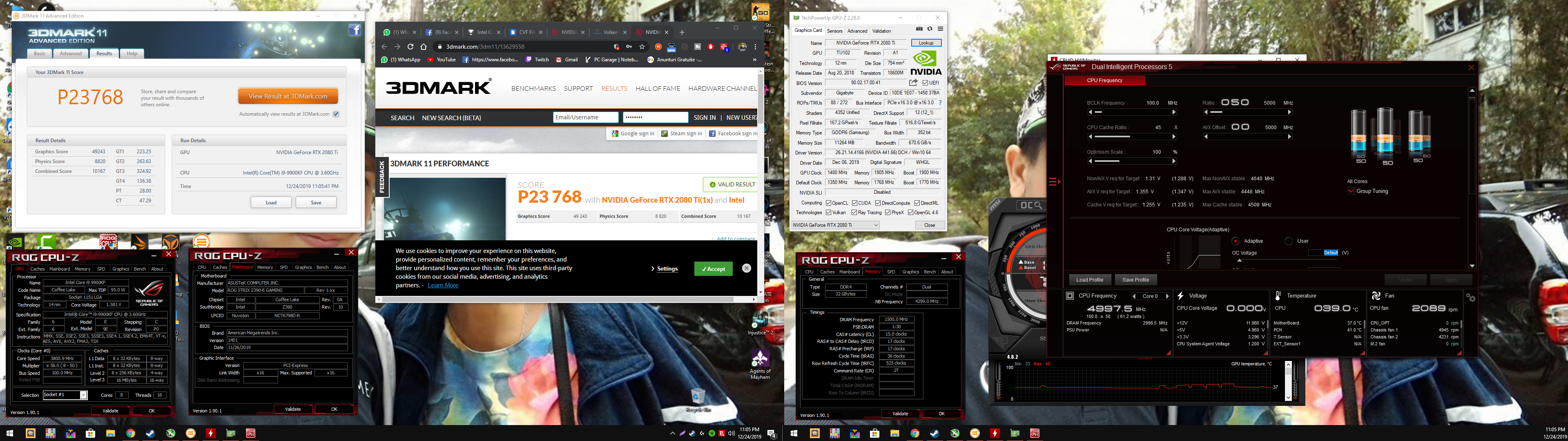The width and height of the screenshot is (1568, 441).
Task: Open the gear settings icon in the monitoring bar
Action: 1471,298
